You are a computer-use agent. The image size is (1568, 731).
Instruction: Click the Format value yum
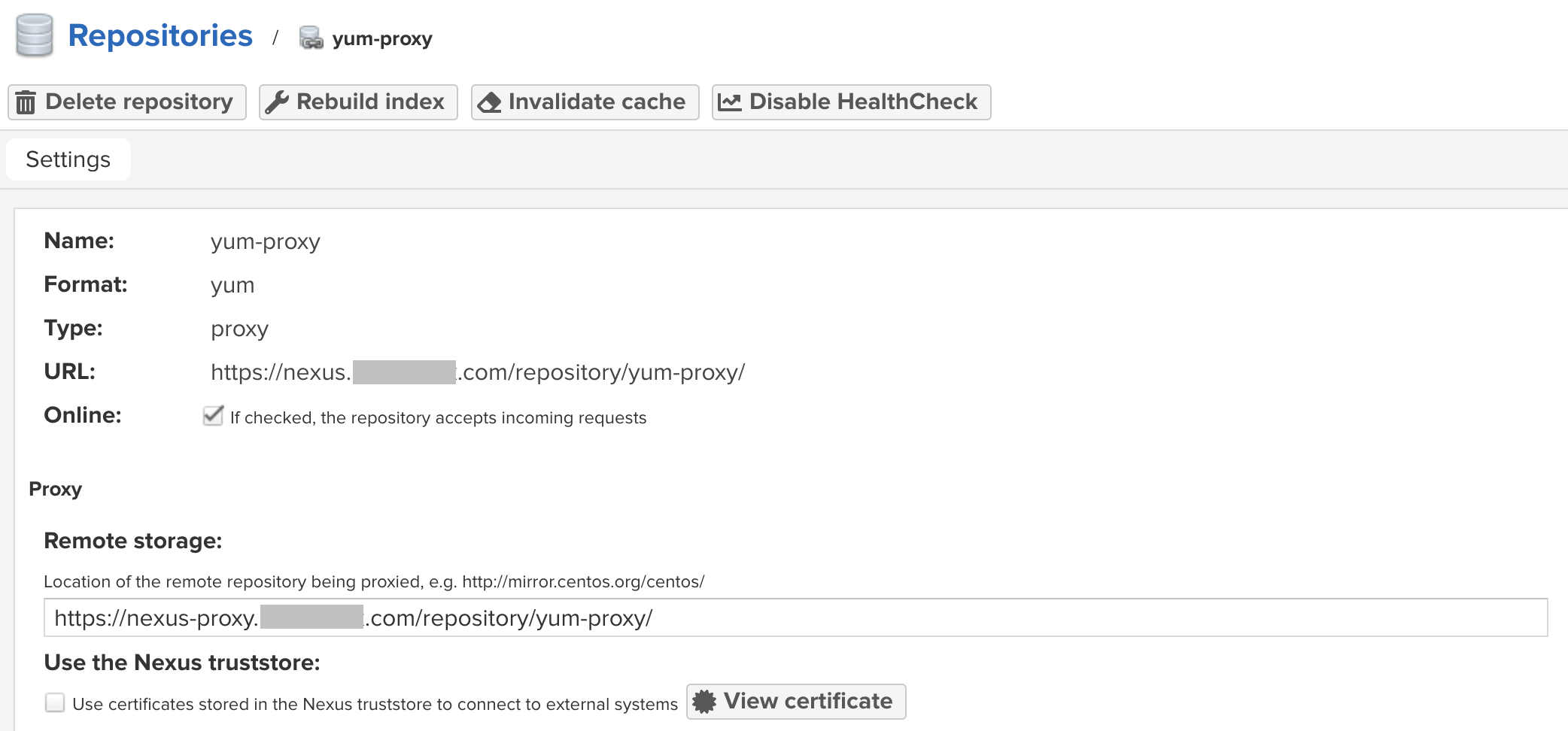pyautogui.click(x=232, y=286)
